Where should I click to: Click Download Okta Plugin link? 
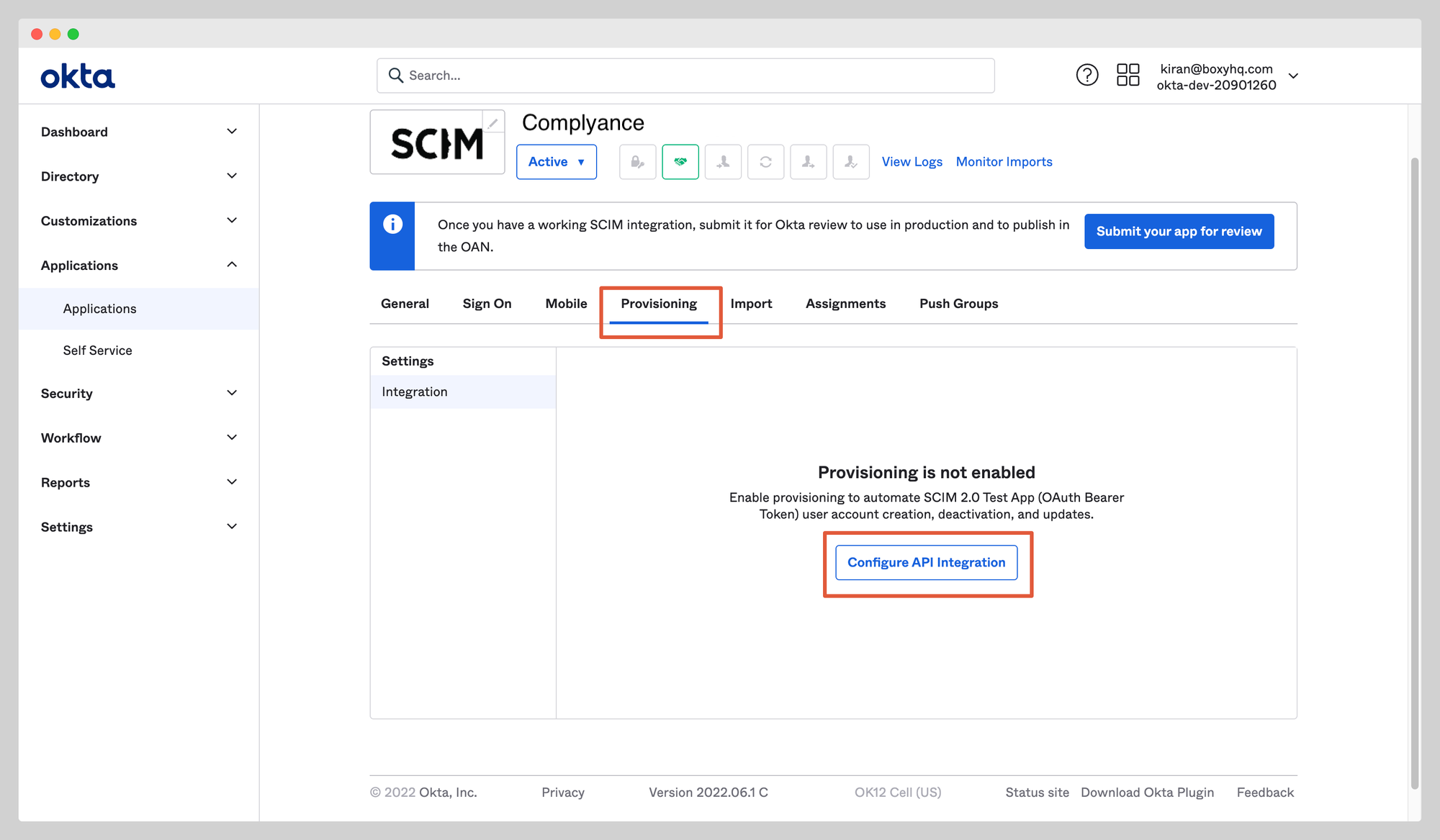tap(1147, 792)
